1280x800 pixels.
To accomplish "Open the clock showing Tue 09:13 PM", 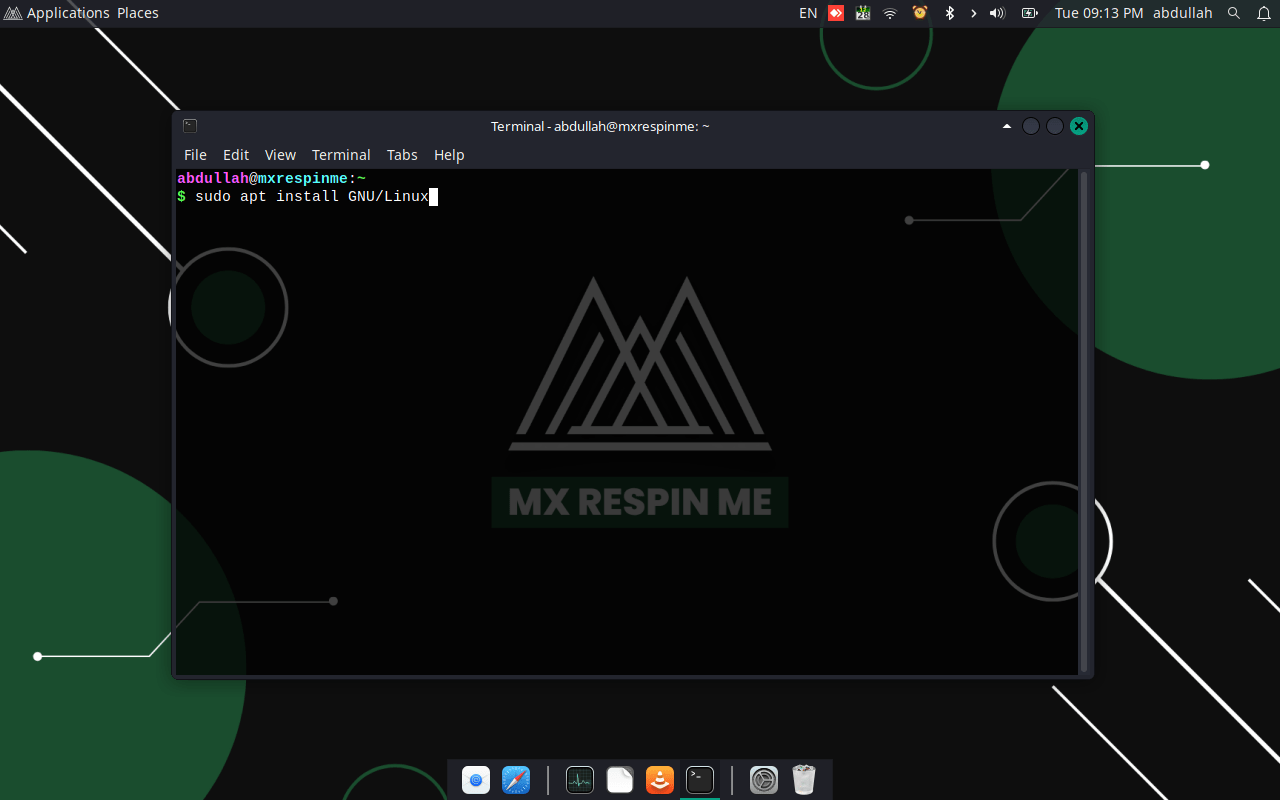I will click(1099, 13).
